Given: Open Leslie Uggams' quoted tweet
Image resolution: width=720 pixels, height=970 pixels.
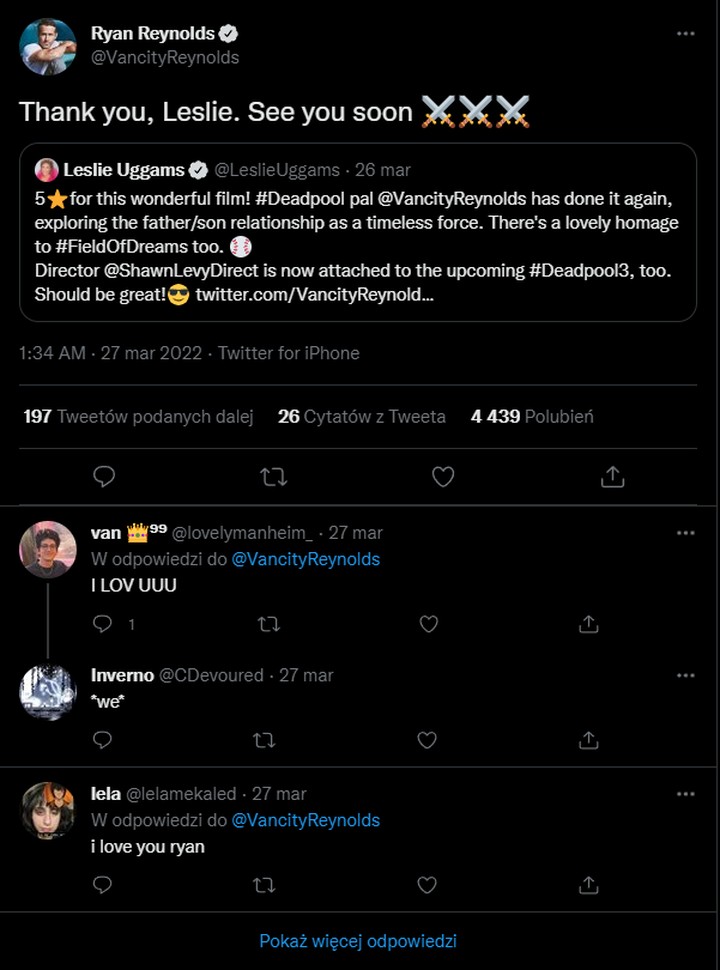Looking at the screenshot, I should [358, 232].
